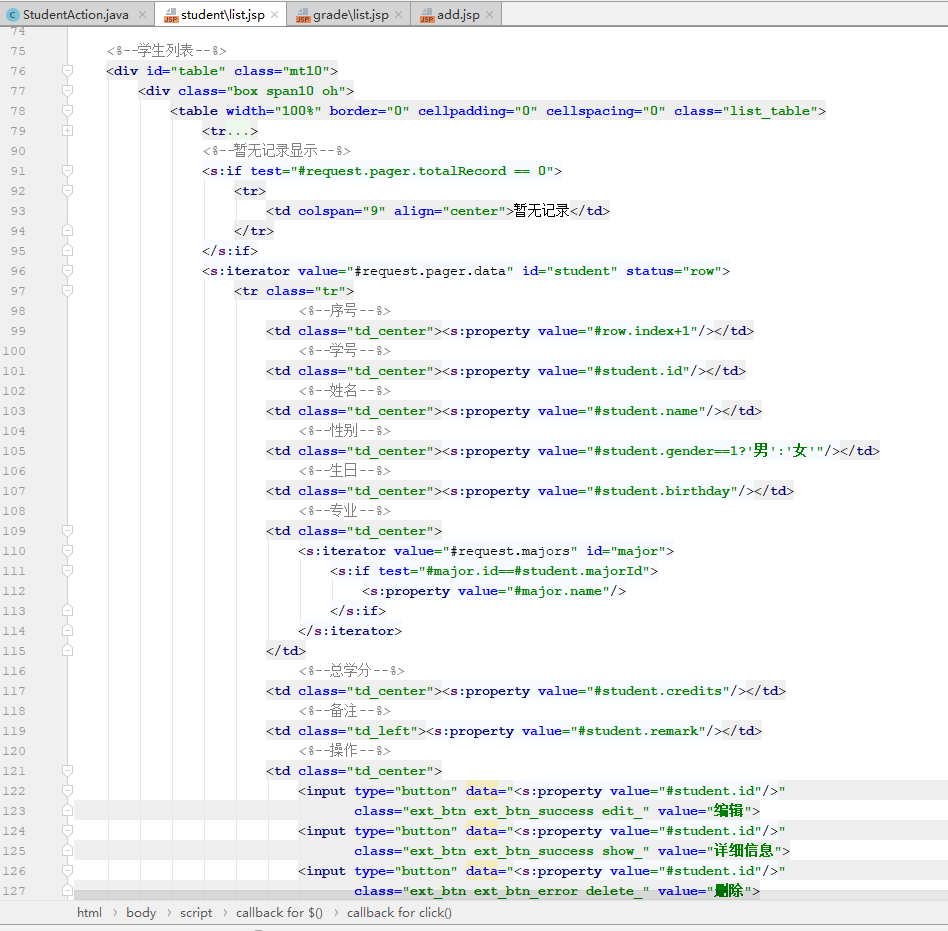Select the 'callback for click()' breadcrumb
The width and height of the screenshot is (948, 931).
click(x=399, y=912)
